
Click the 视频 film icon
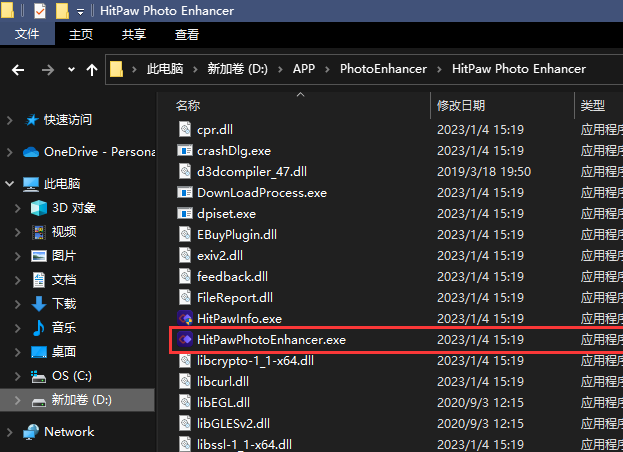39,232
